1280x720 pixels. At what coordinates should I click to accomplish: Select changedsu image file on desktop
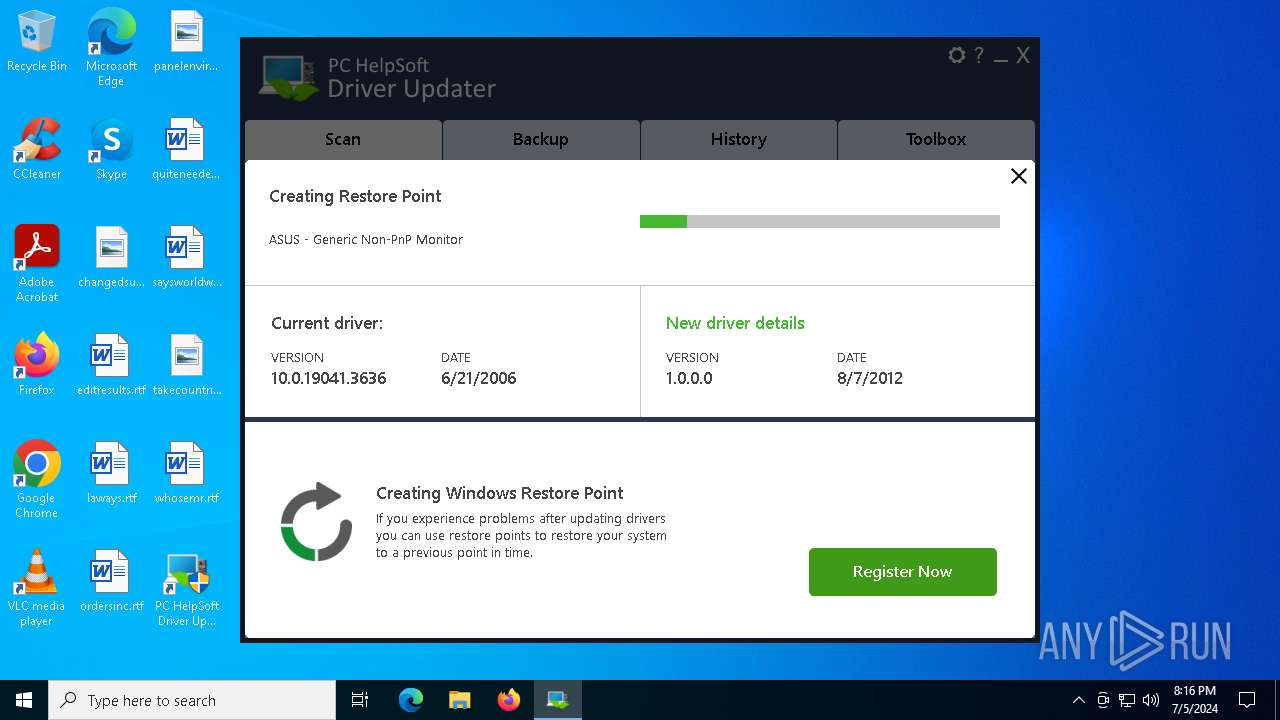click(111, 258)
